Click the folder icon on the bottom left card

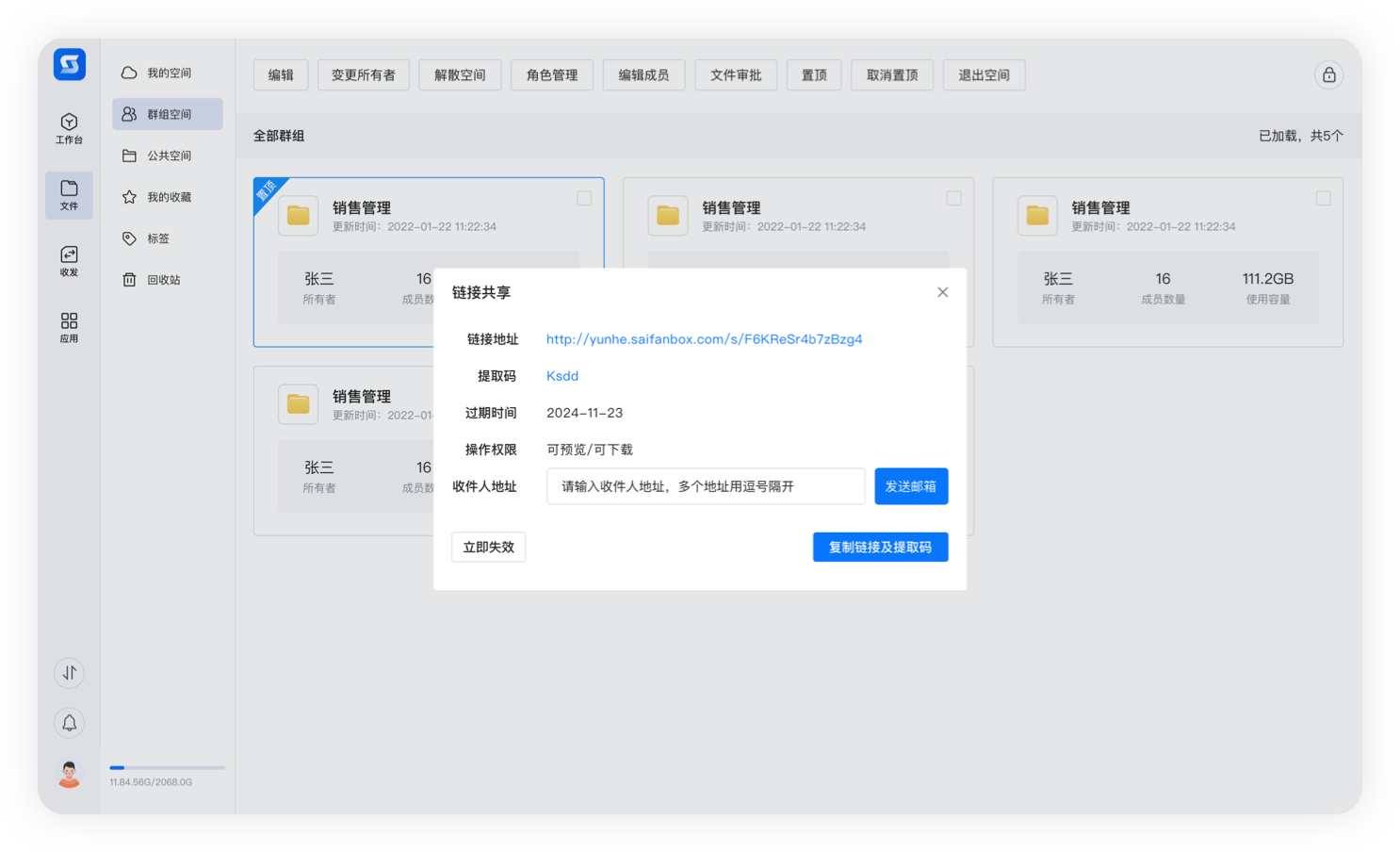299,404
